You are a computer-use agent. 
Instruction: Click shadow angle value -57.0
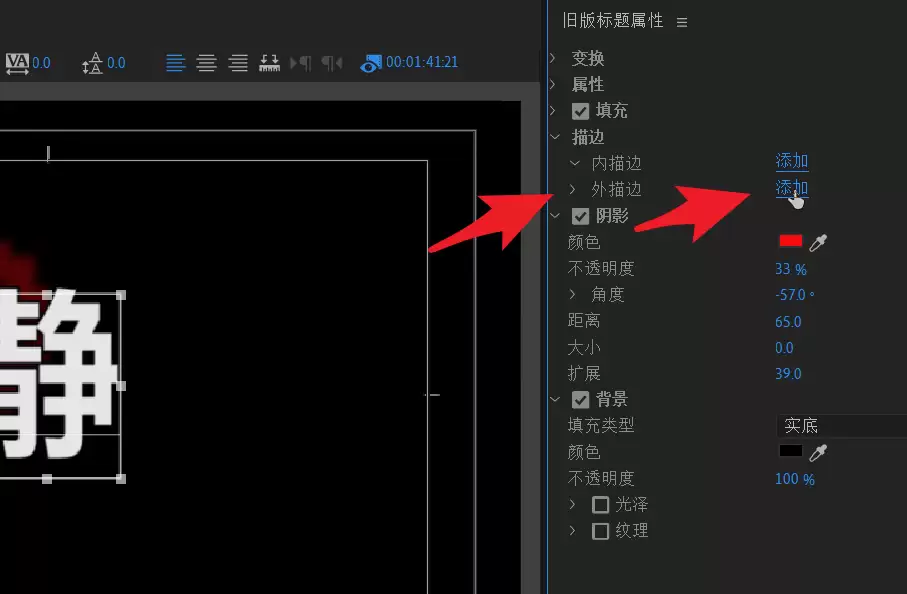tap(795, 295)
